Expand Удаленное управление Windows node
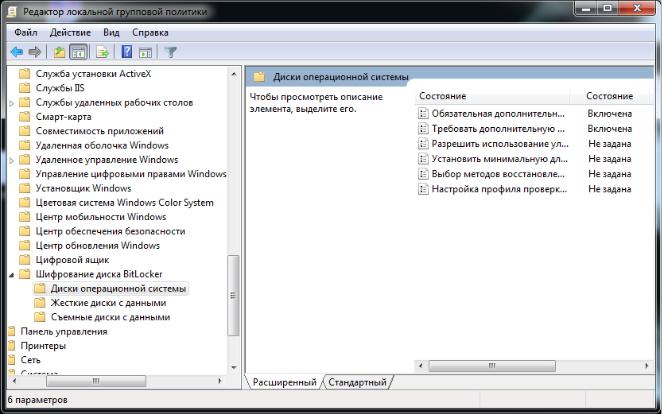Image resolution: width=662 pixels, height=414 pixels. (x=12, y=160)
